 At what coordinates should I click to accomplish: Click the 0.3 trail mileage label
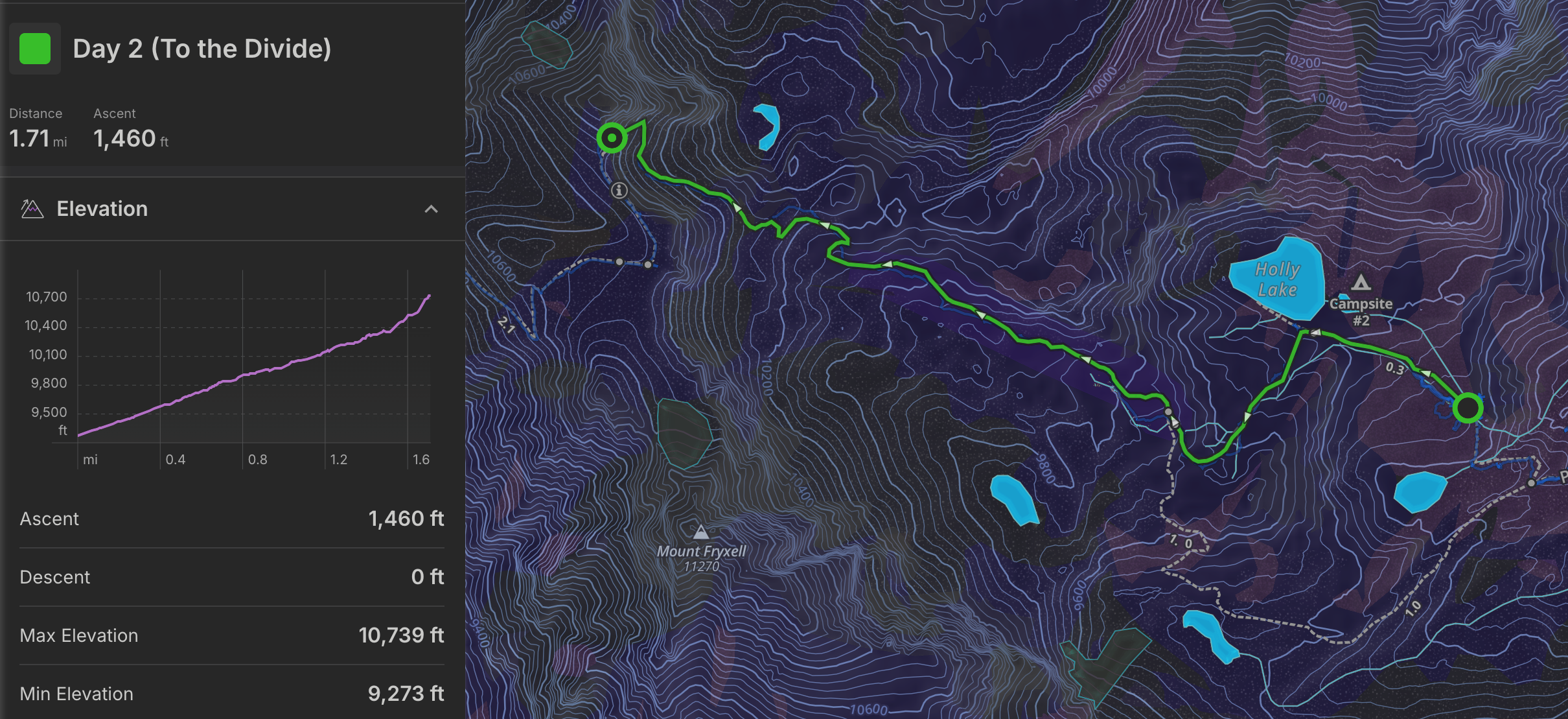pos(1394,368)
